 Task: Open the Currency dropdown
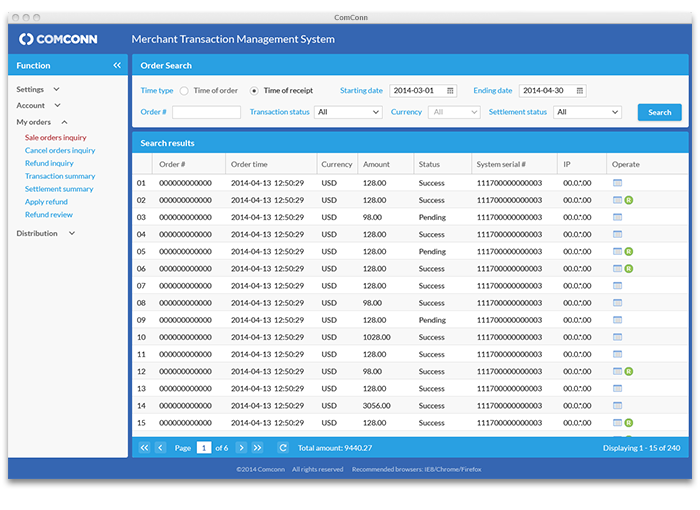coord(454,113)
